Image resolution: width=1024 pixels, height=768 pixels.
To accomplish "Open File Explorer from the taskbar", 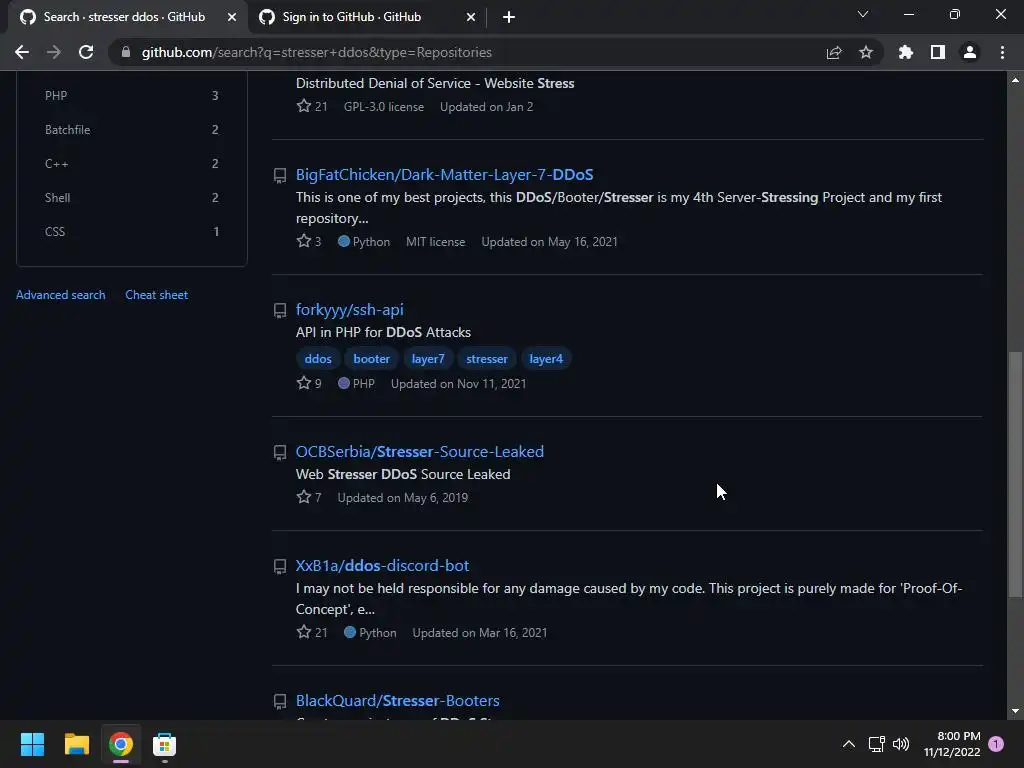I will (x=76, y=744).
